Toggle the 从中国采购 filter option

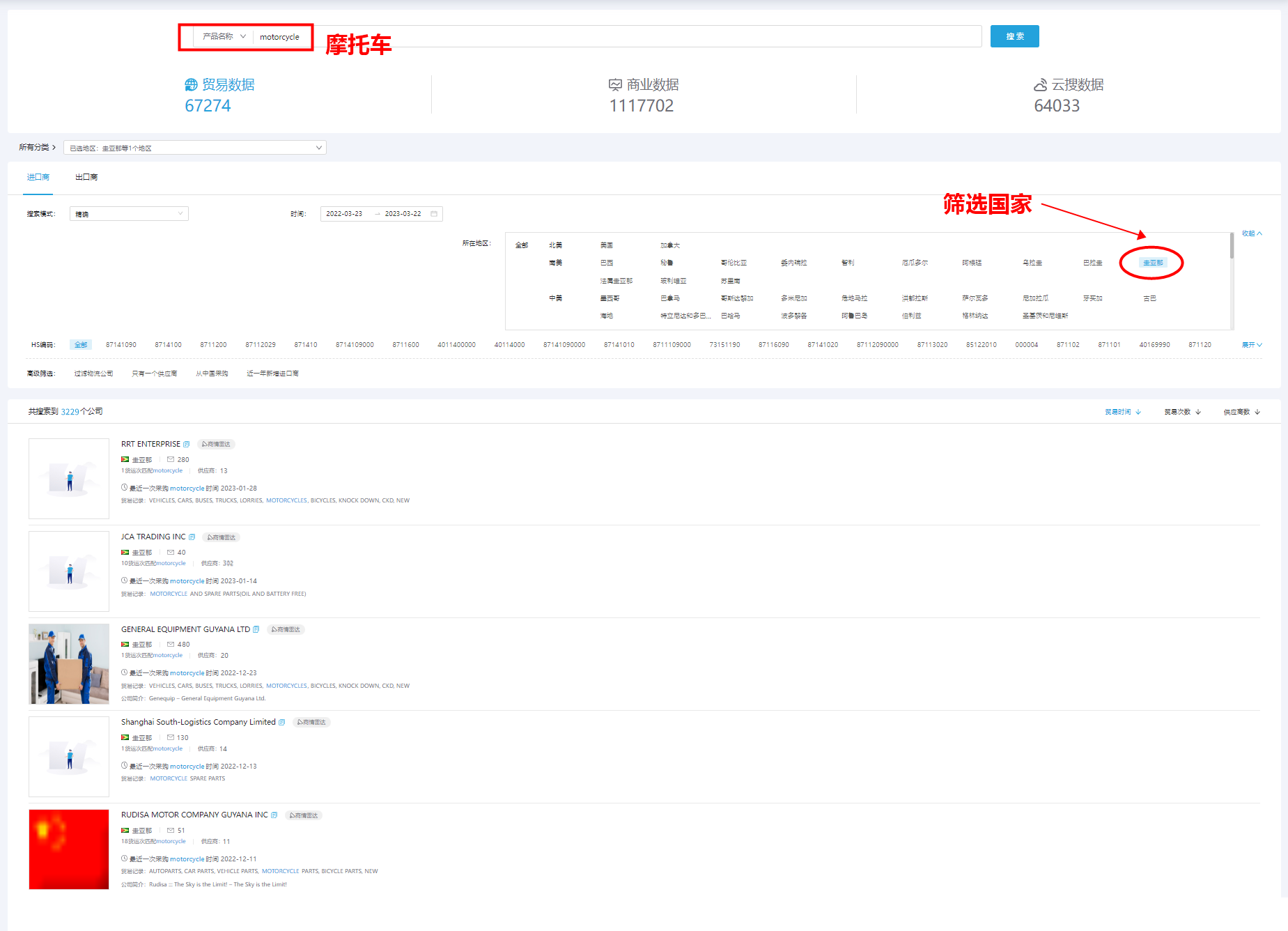[x=212, y=374]
